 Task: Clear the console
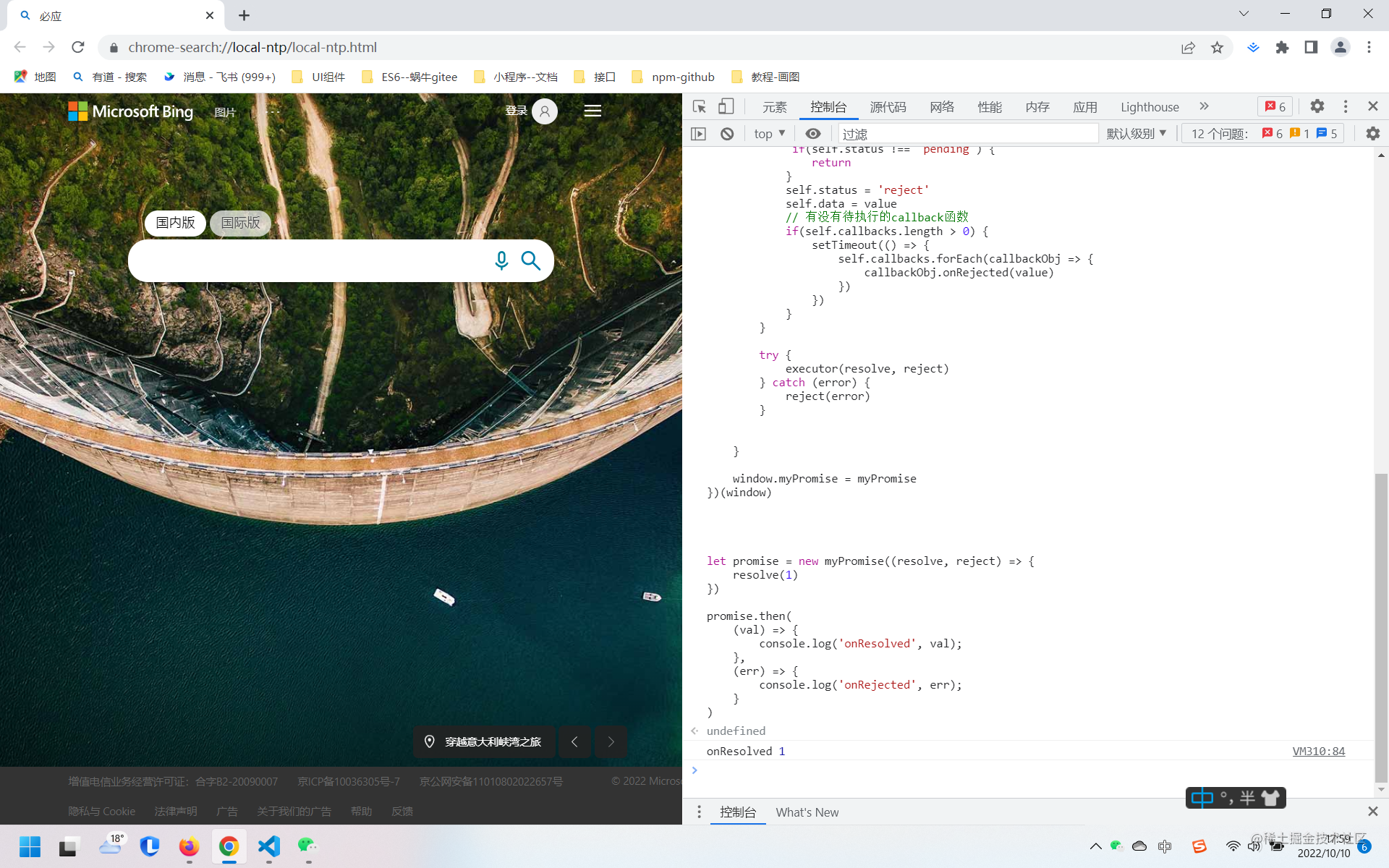point(727,134)
